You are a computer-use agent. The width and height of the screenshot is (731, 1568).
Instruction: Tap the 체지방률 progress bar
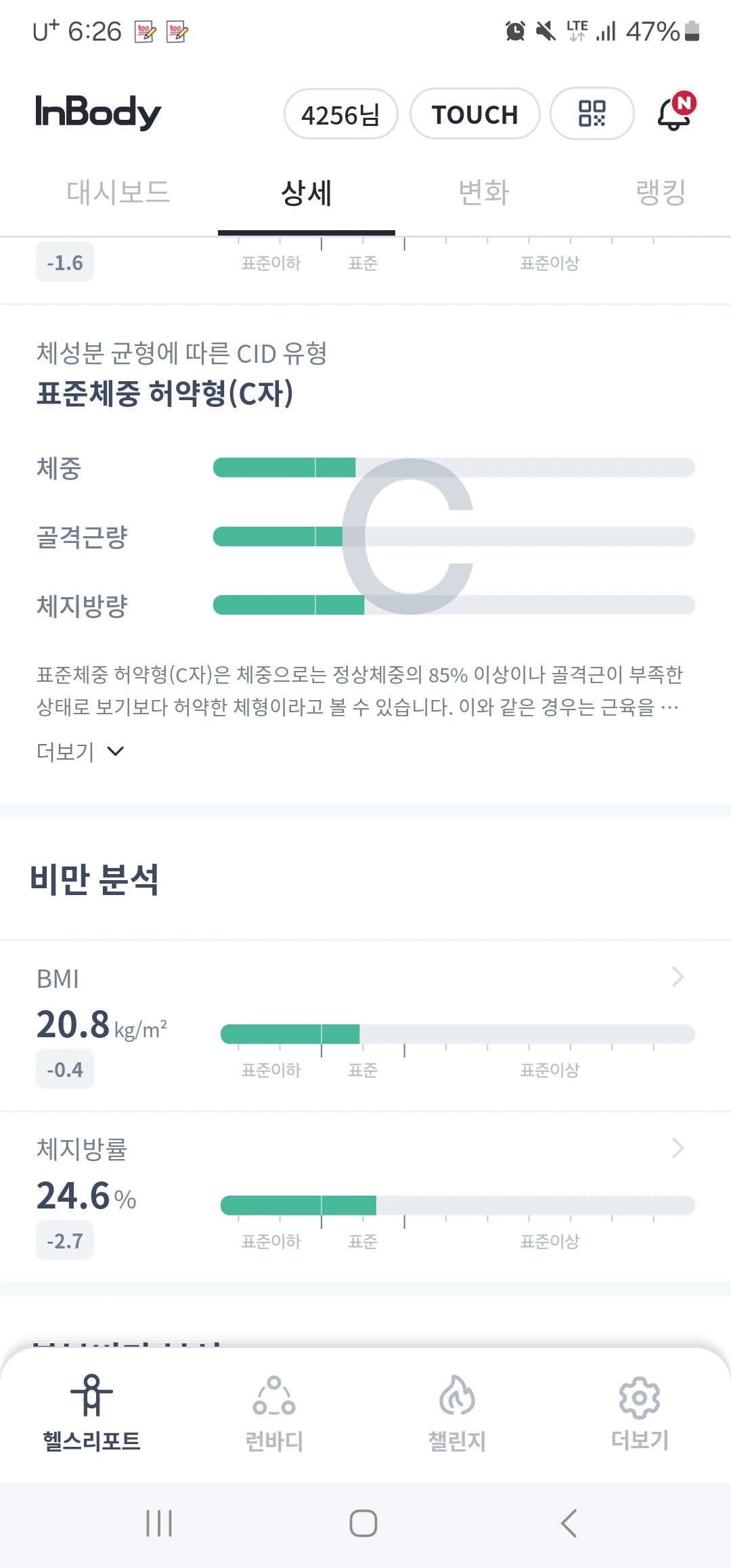(x=458, y=1205)
